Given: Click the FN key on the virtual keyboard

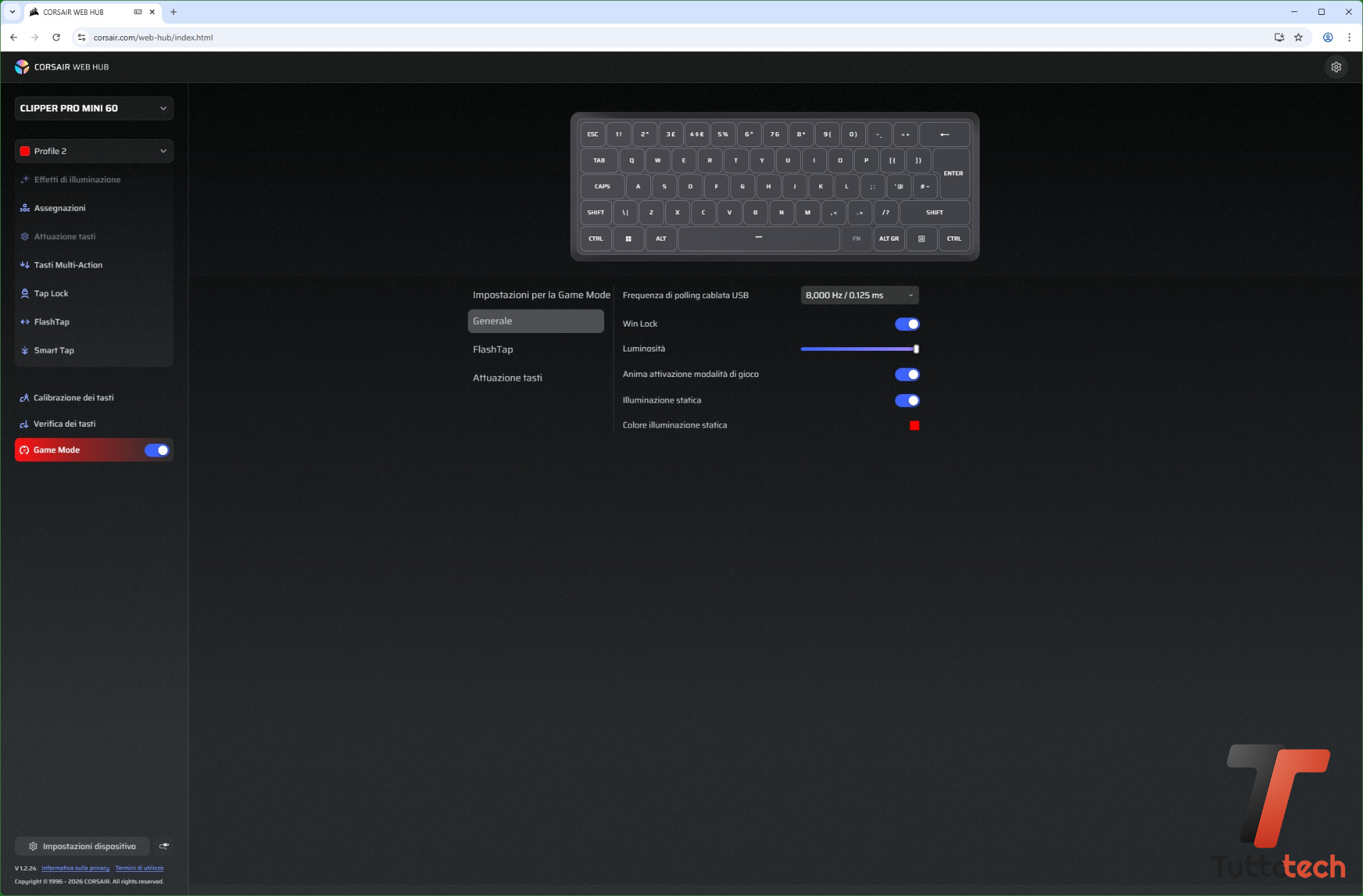Looking at the screenshot, I should [857, 239].
